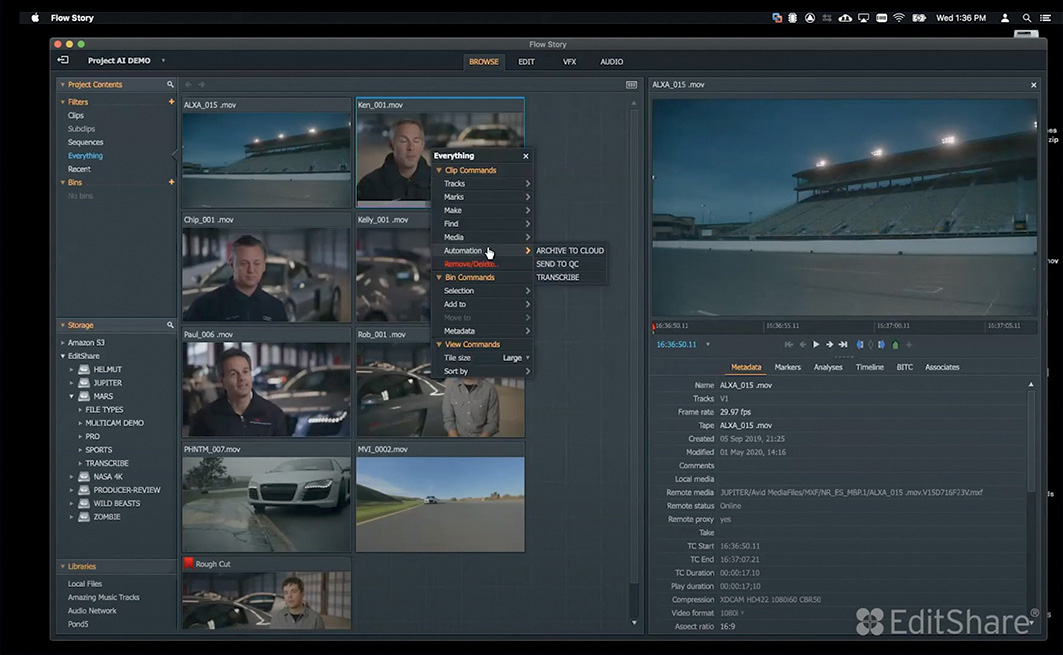Choose TRANSCRIBE from the Automation submenu
Screen dimensions: 1063x655
(x=557, y=277)
